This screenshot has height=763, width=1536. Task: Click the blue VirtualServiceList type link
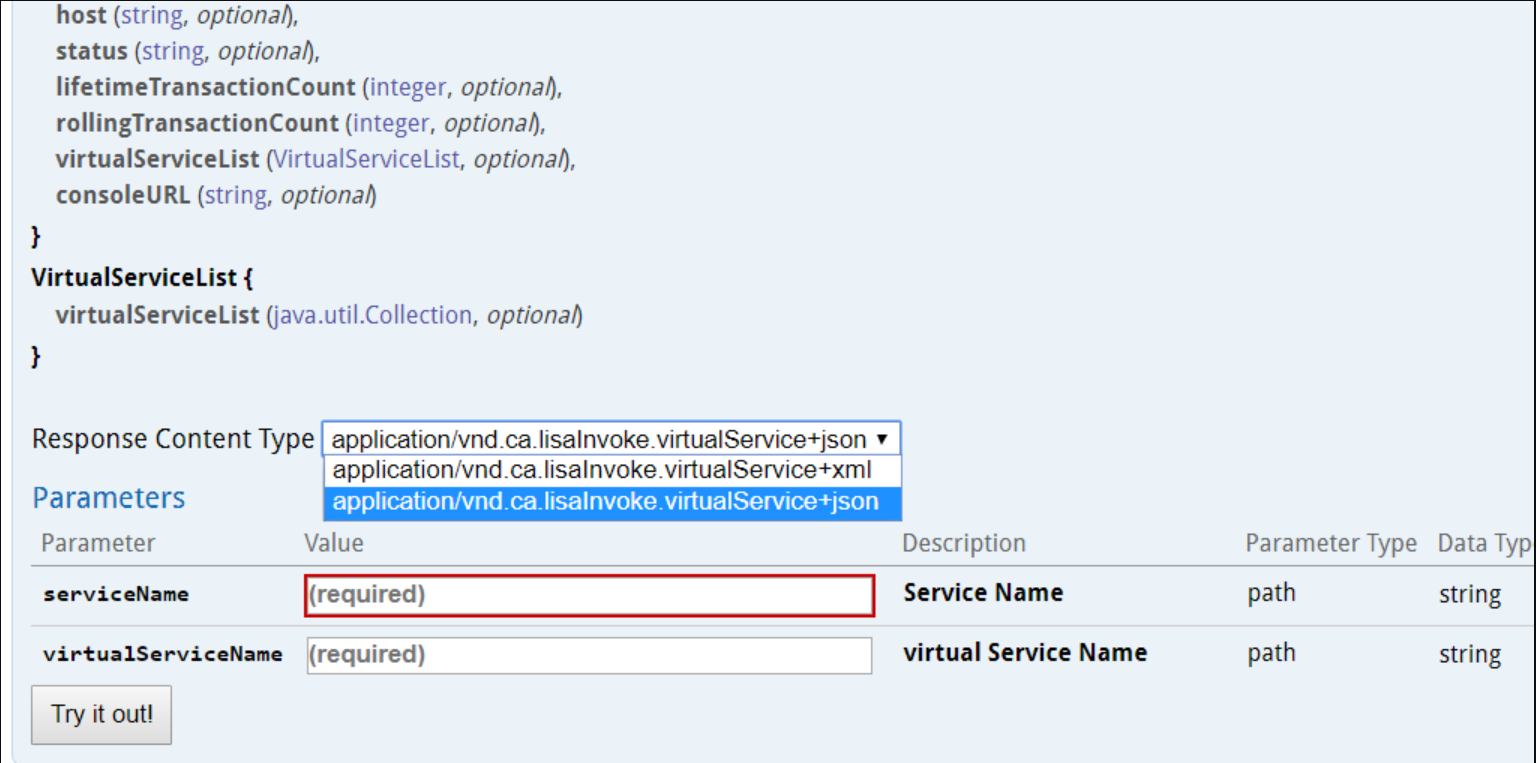(366, 159)
